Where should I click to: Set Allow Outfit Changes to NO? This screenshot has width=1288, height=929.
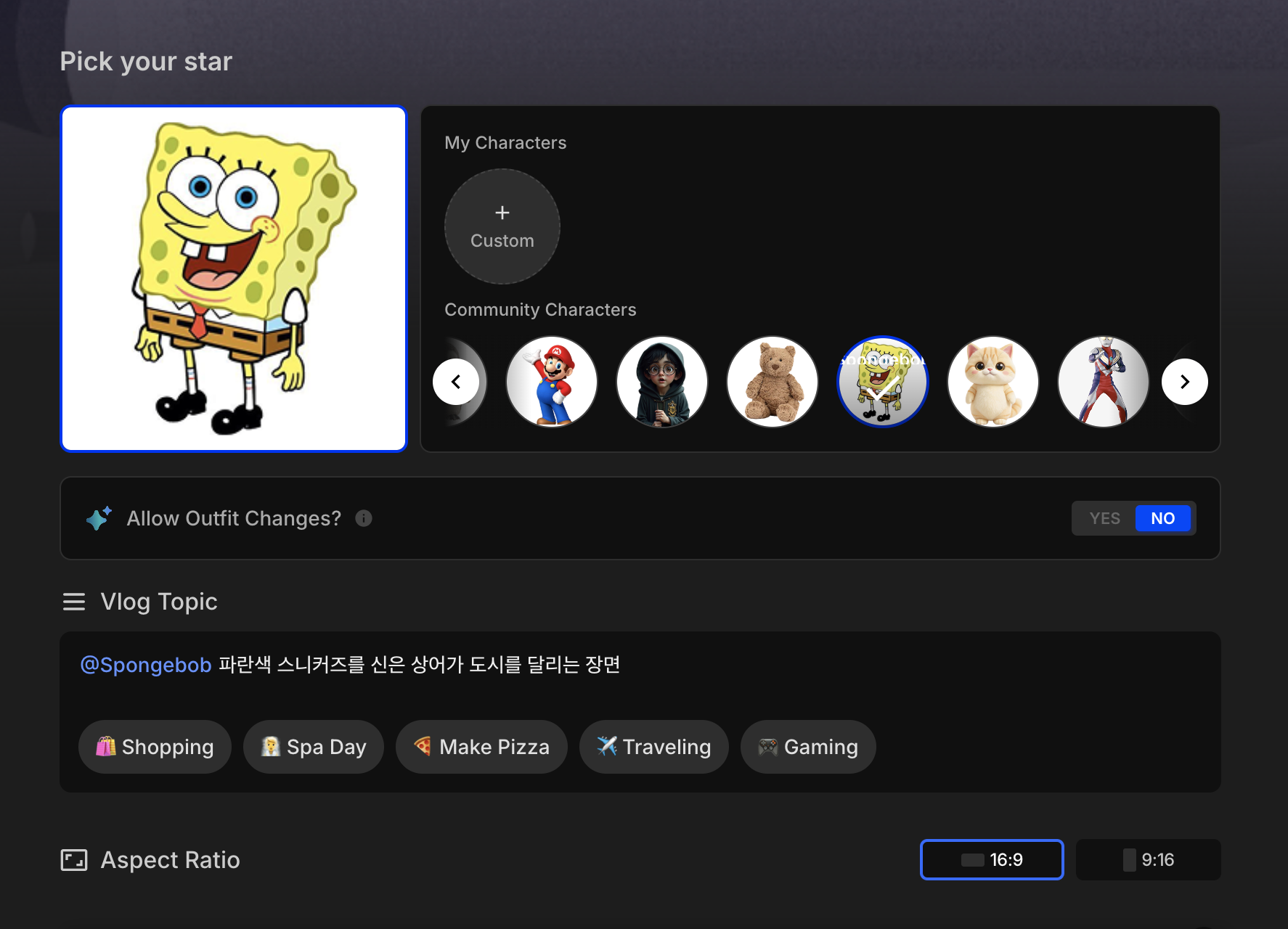(1162, 518)
